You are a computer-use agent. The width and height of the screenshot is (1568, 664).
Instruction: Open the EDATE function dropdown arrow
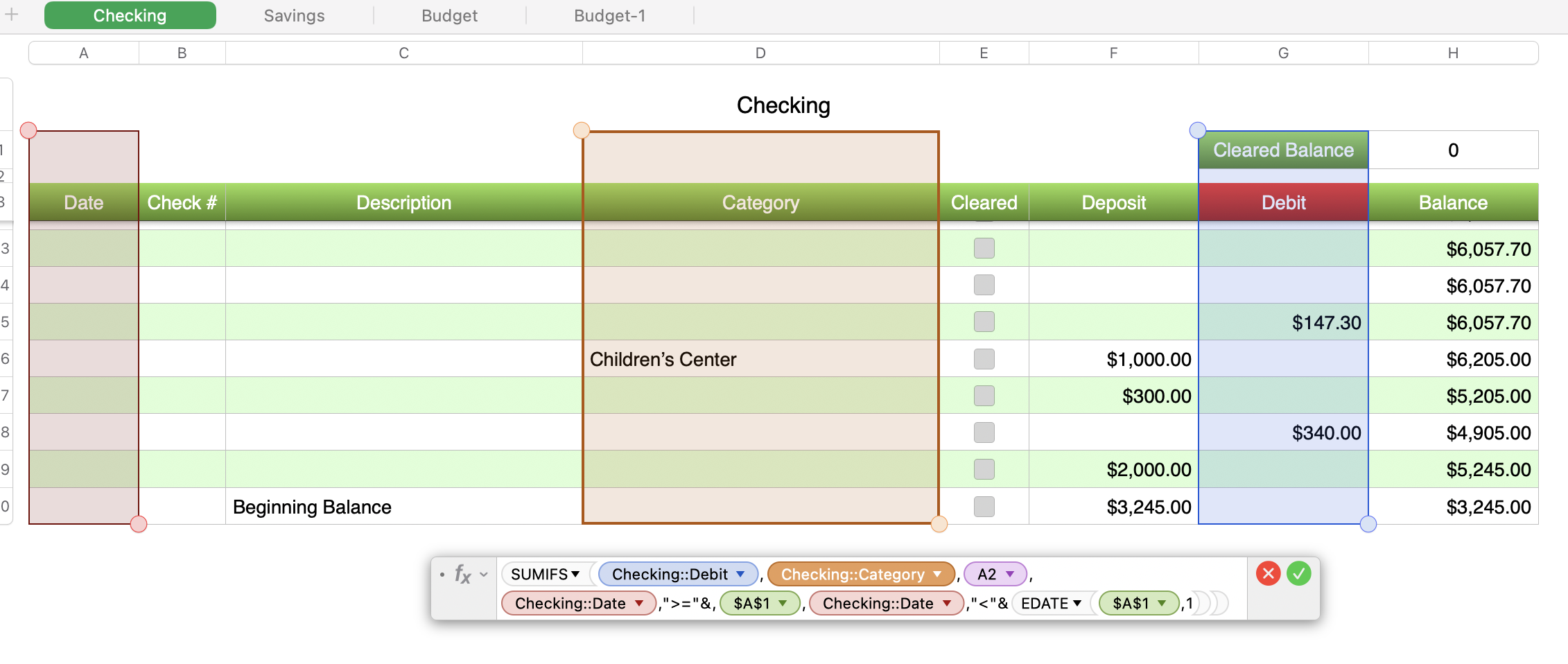click(x=1077, y=603)
